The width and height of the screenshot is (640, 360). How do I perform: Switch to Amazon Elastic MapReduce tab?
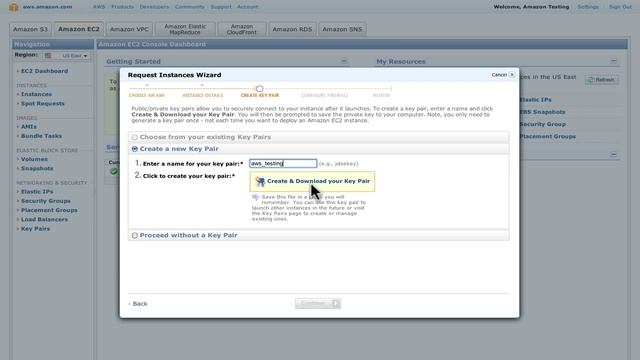click(185, 29)
